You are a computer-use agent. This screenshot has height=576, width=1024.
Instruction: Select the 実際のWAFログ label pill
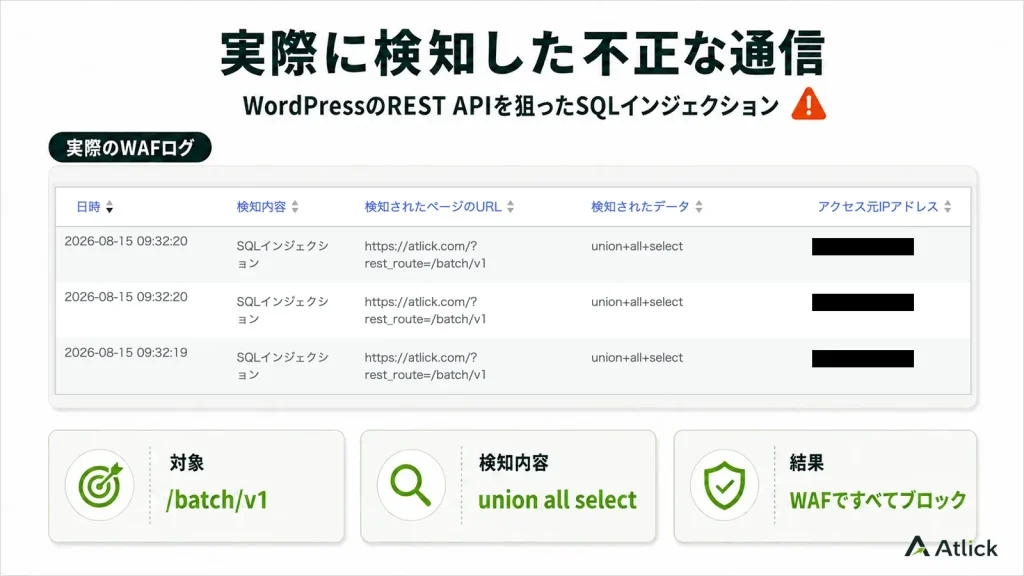tap(130, 148)
